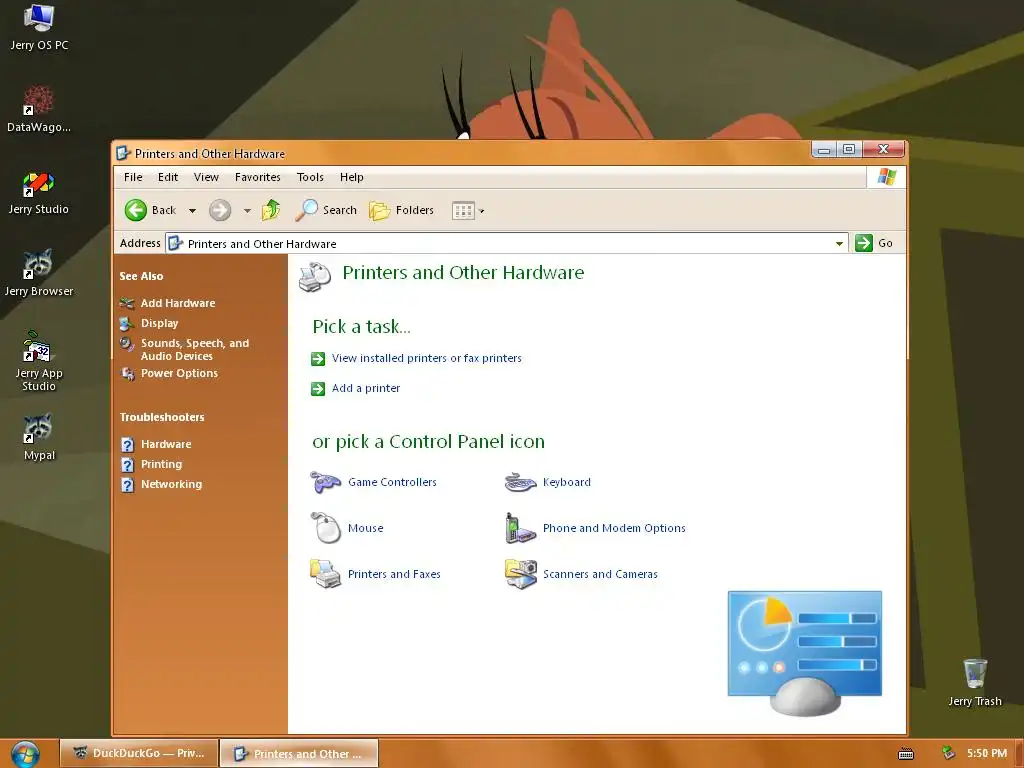Viewport: 1024px width, 768px height.
Task: Click the Go button next to address bar
Action: (874, 243)
